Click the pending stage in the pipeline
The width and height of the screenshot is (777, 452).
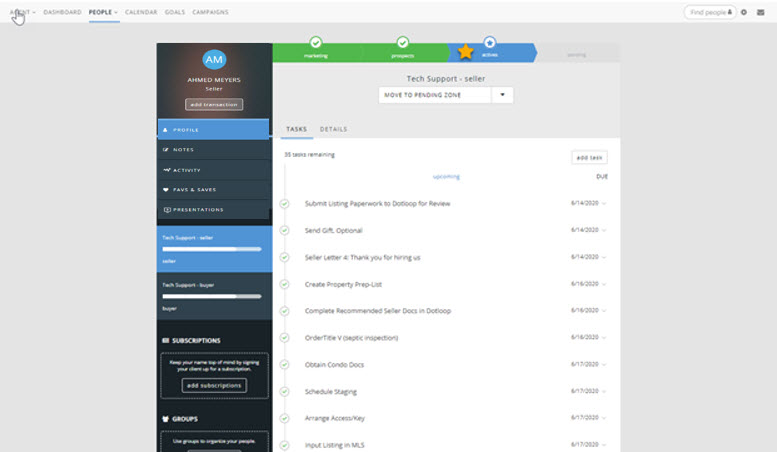[576, 55]
